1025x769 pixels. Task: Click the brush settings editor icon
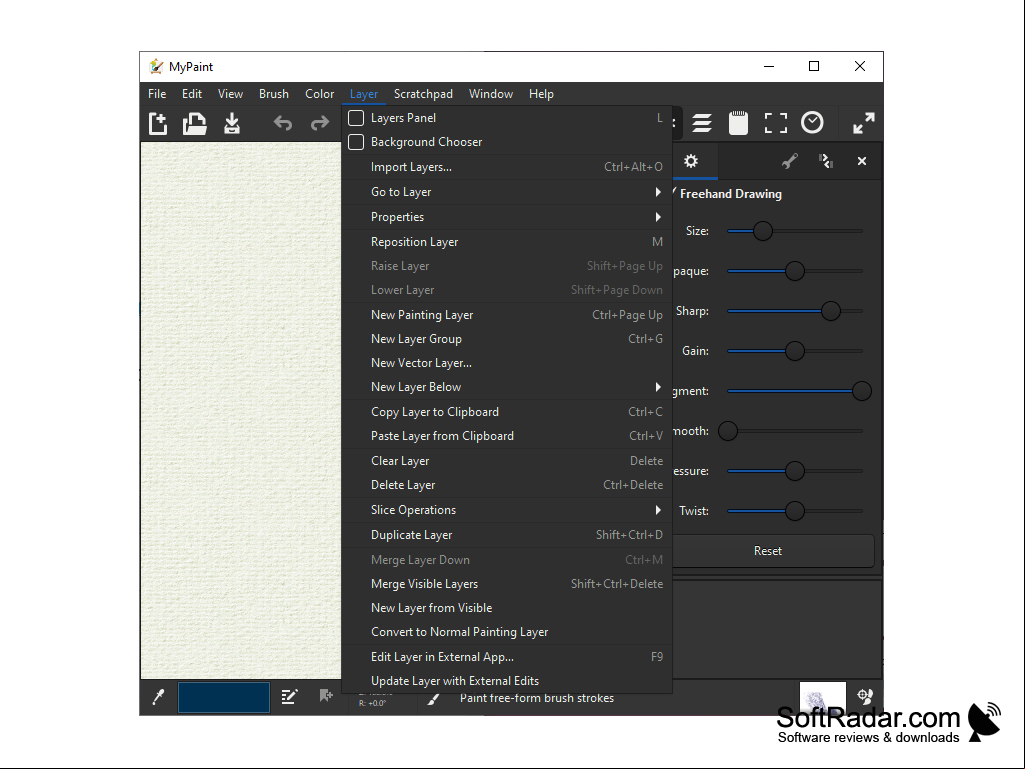(289, 697)
